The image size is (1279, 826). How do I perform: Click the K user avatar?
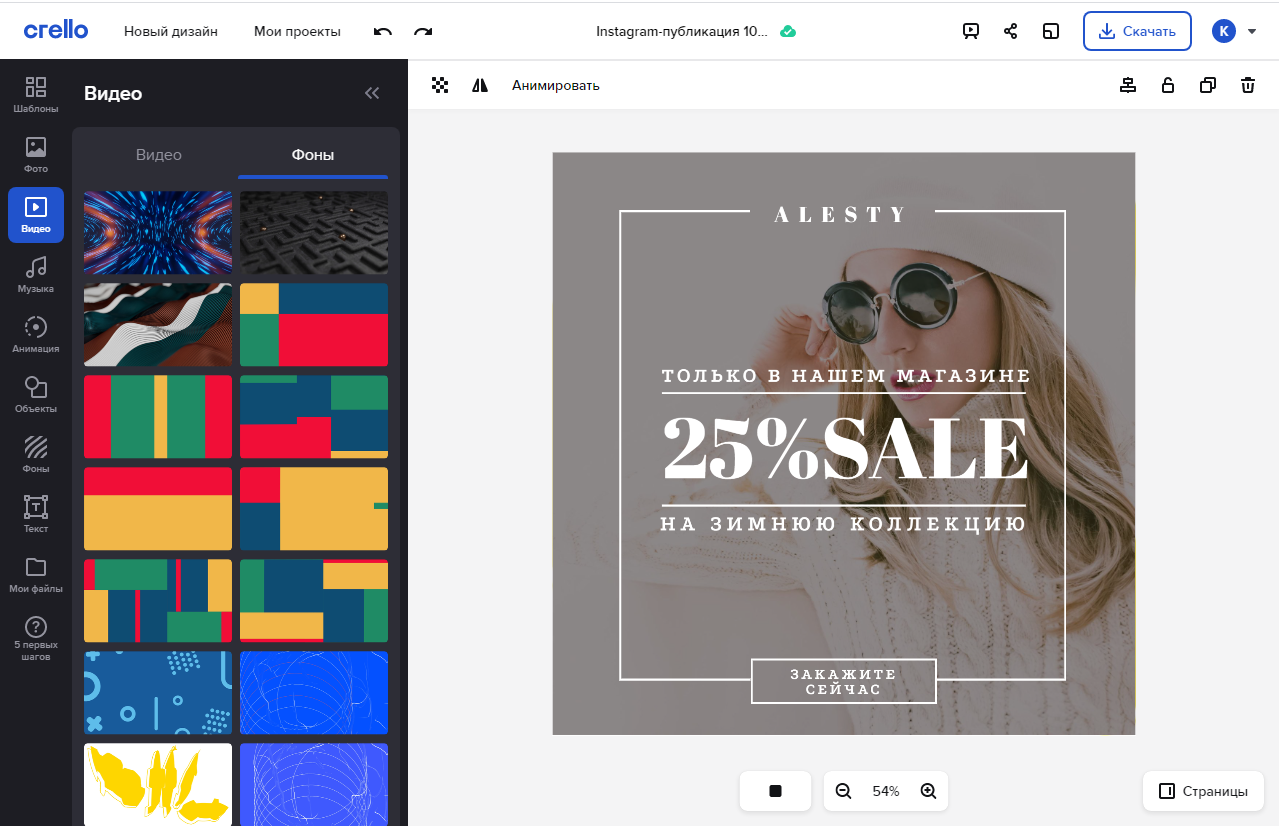(1223, 31)
